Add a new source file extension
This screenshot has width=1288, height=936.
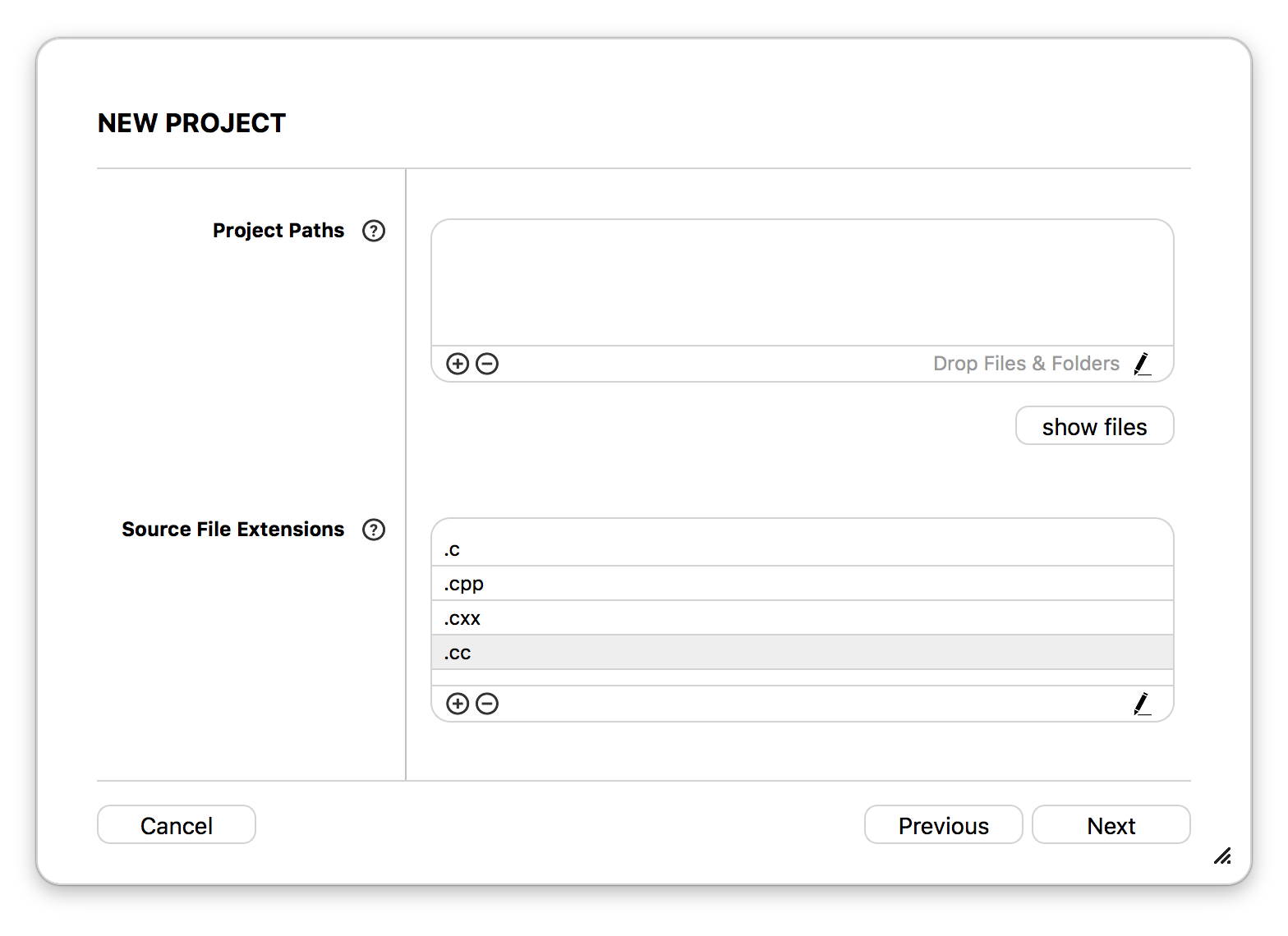(458, 704)
